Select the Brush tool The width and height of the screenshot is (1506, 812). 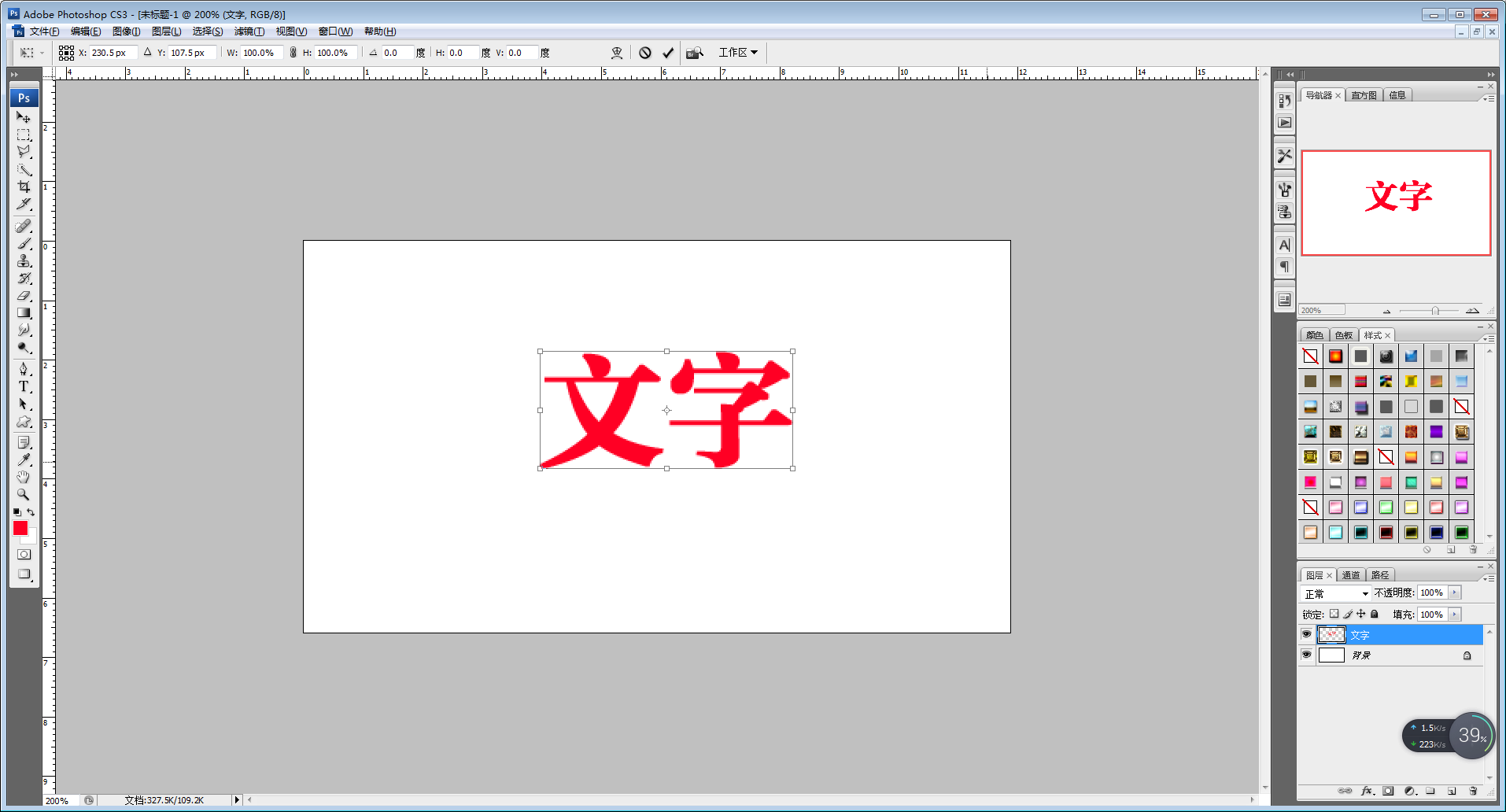(x=24, y=244)
